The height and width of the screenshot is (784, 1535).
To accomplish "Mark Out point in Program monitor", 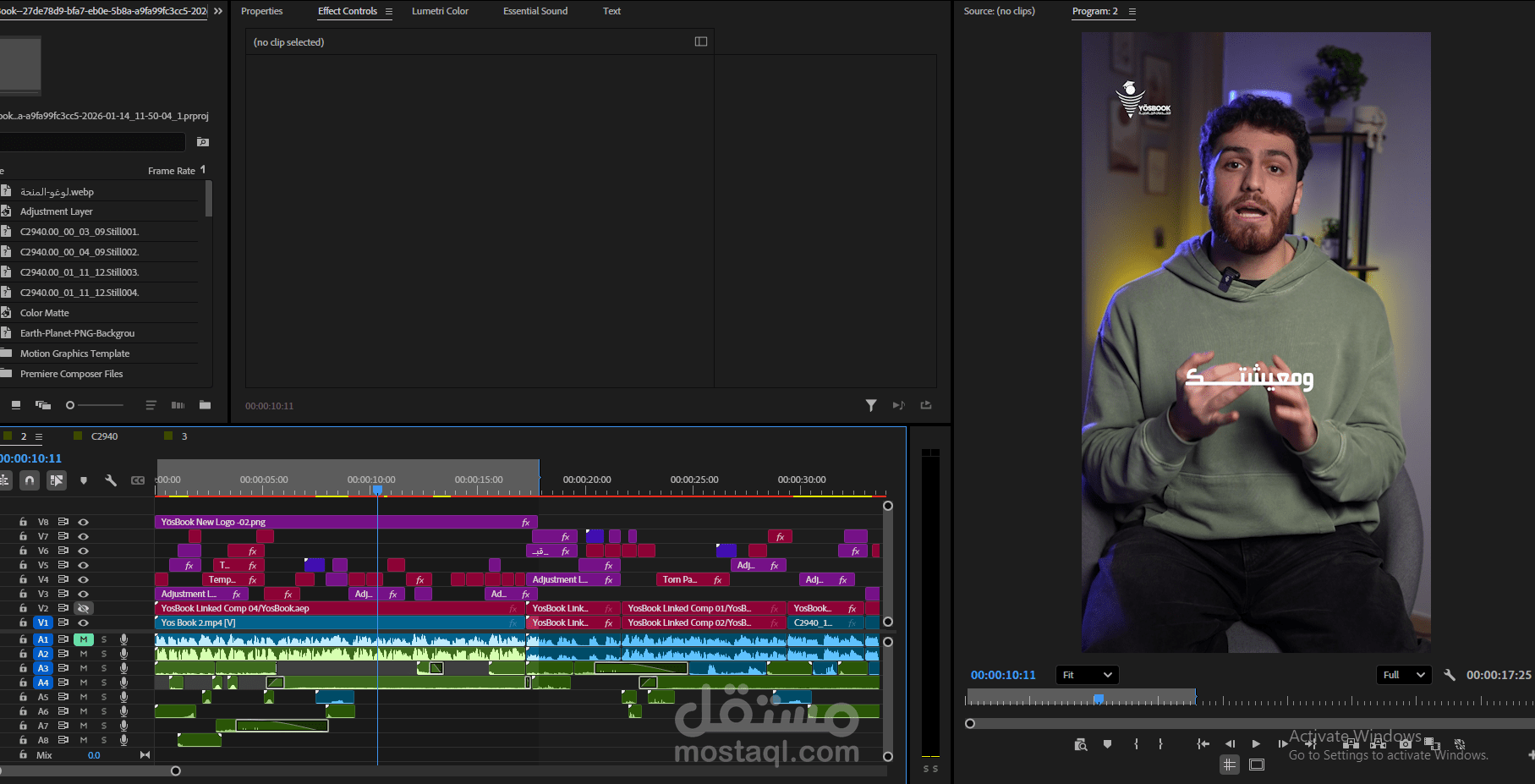I will 1160,744.
